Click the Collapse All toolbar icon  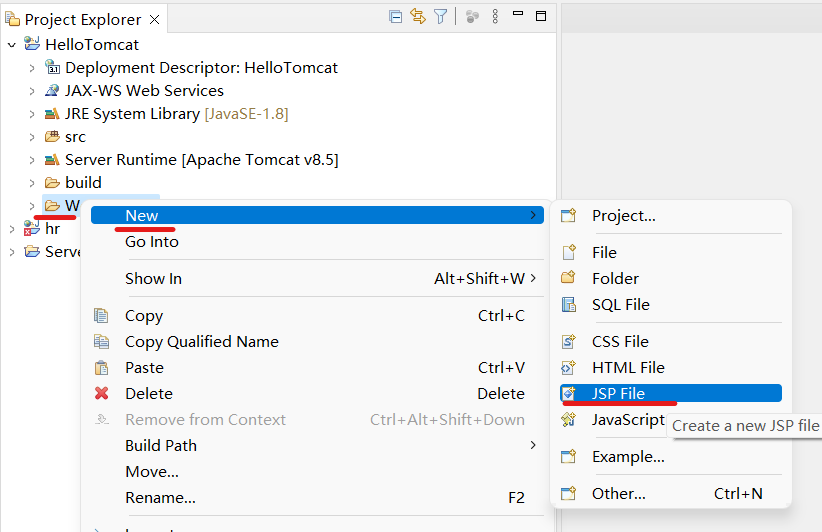pyautogui.click(x=396, y=17)
